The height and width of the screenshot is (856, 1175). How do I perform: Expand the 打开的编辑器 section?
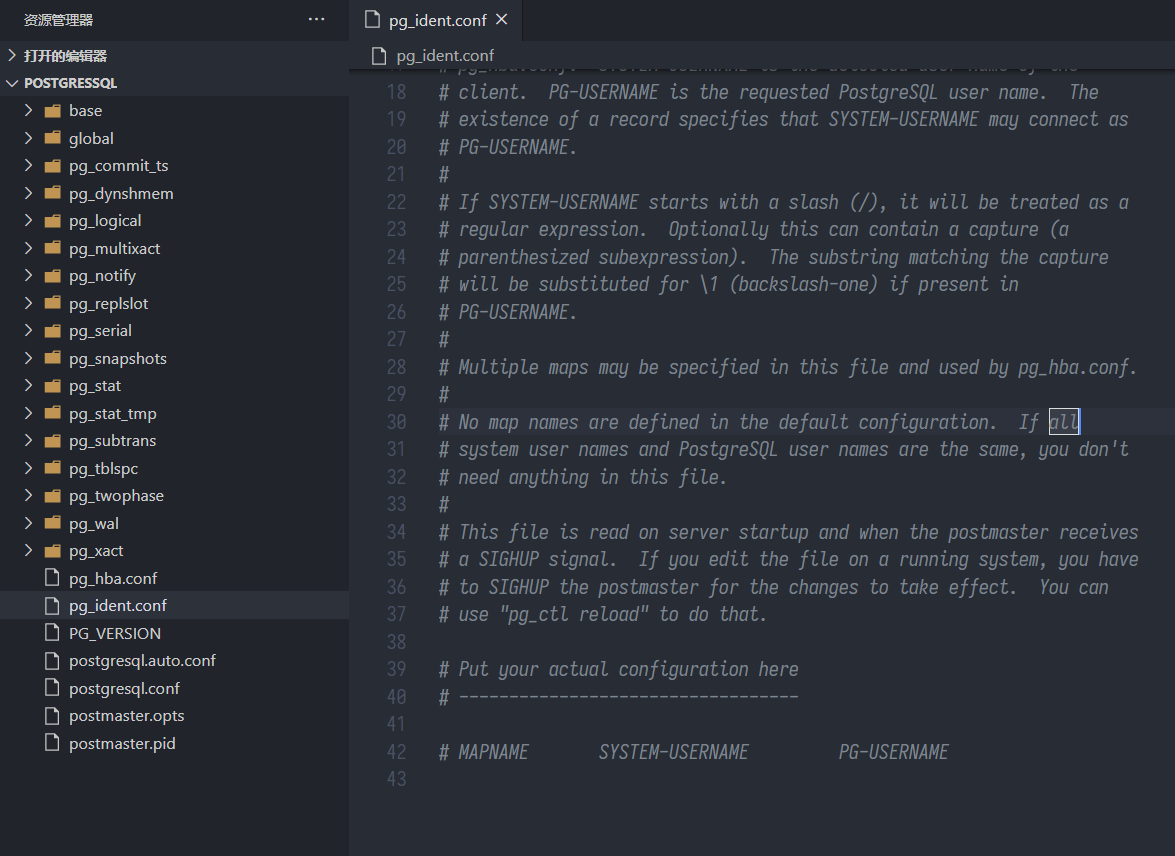[12, 56]
